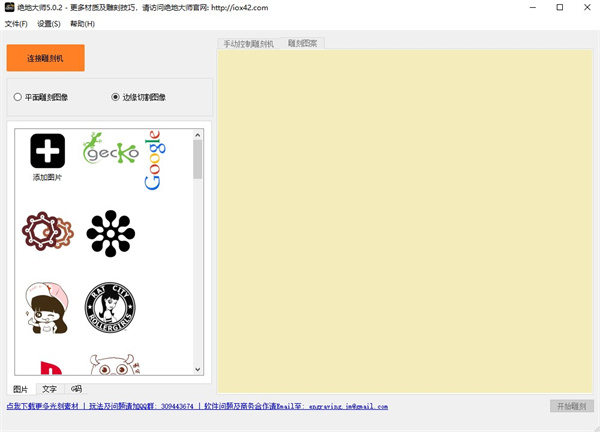Click the 添加图片 plus icon
The height and width of the screenshot is (432, 600).
[47, 151]
